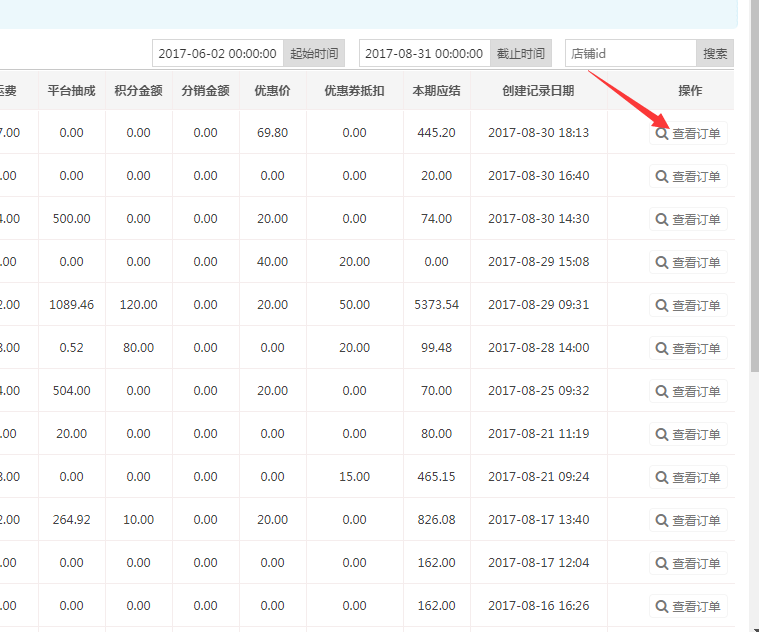Click magnifier icon for 2017-08-29 15:08 row

pyautogui.click(x=661, y=262)
